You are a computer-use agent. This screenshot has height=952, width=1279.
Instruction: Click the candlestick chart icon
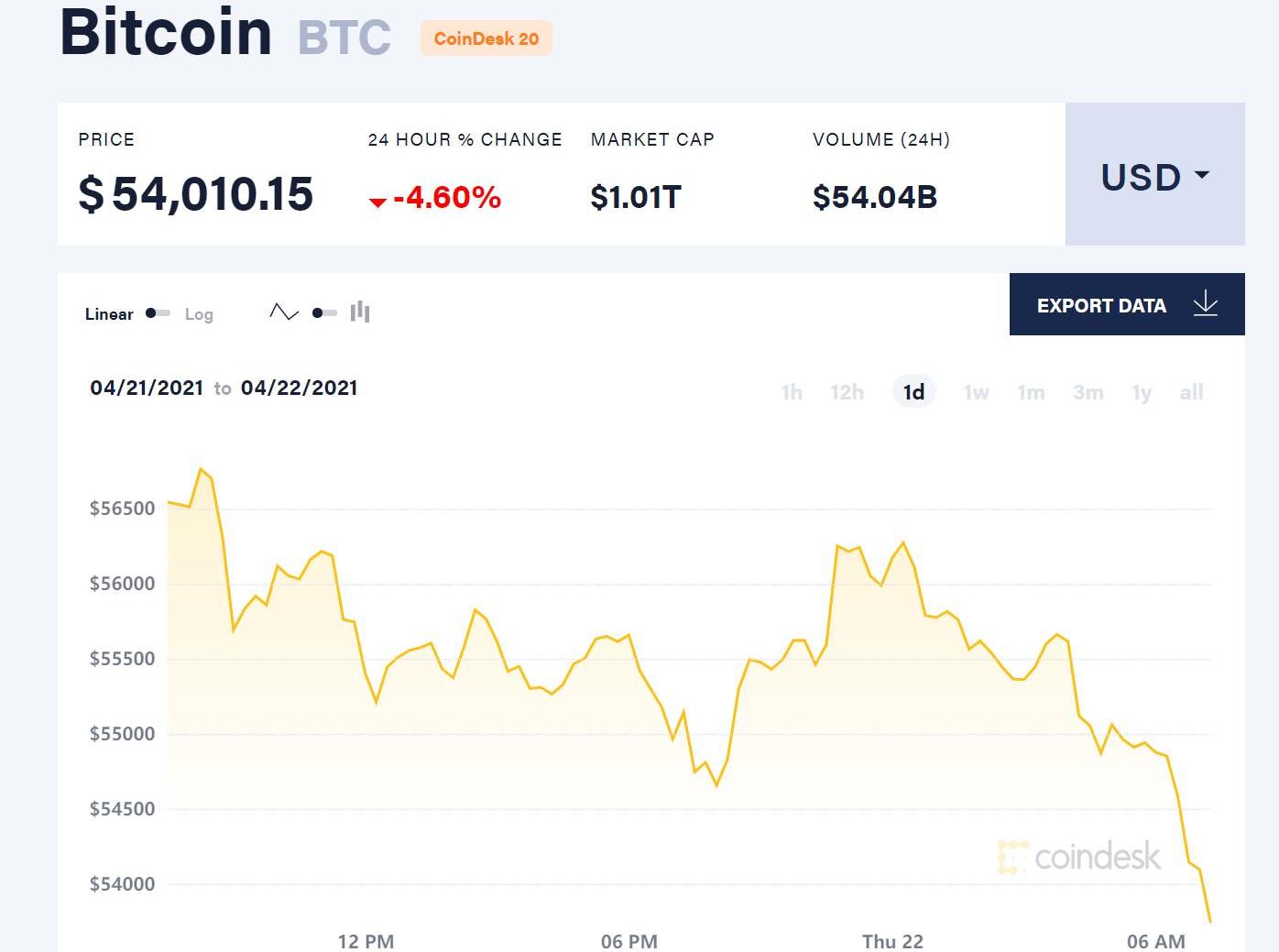click(x=360, y=312)
